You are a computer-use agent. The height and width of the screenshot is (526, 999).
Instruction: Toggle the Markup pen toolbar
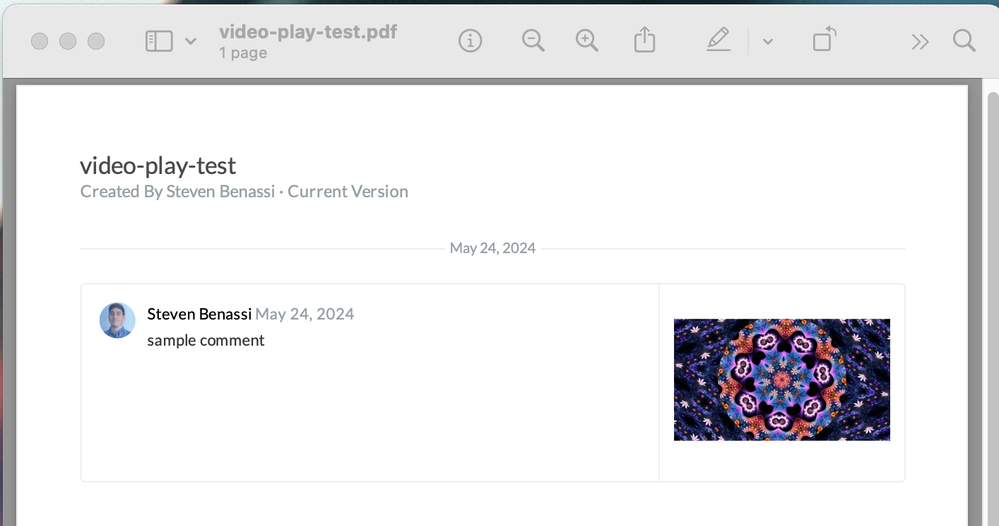[x=718, y=41]
